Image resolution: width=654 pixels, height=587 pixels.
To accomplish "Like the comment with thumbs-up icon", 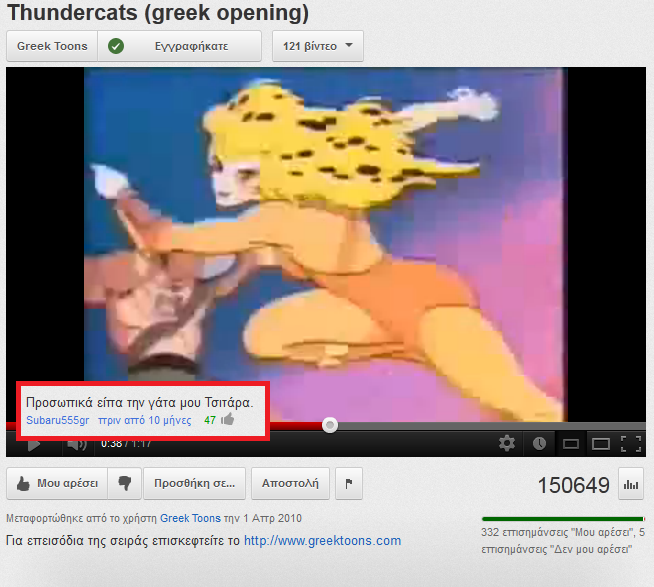I will [x=228, y=419].
